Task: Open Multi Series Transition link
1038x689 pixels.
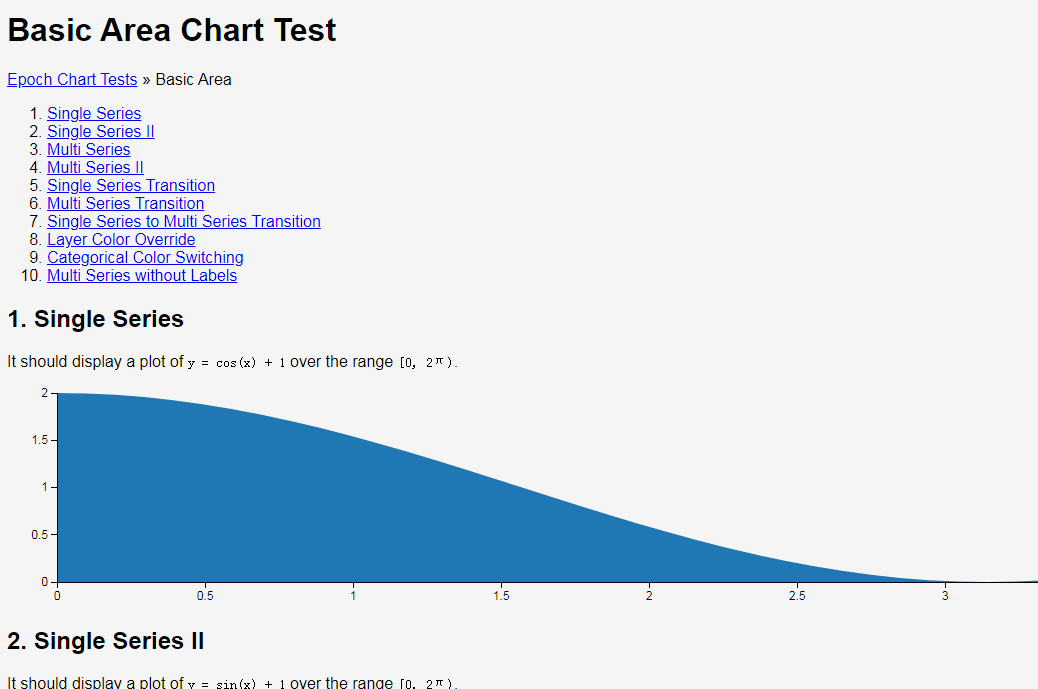Action: (x=126, y=203)
